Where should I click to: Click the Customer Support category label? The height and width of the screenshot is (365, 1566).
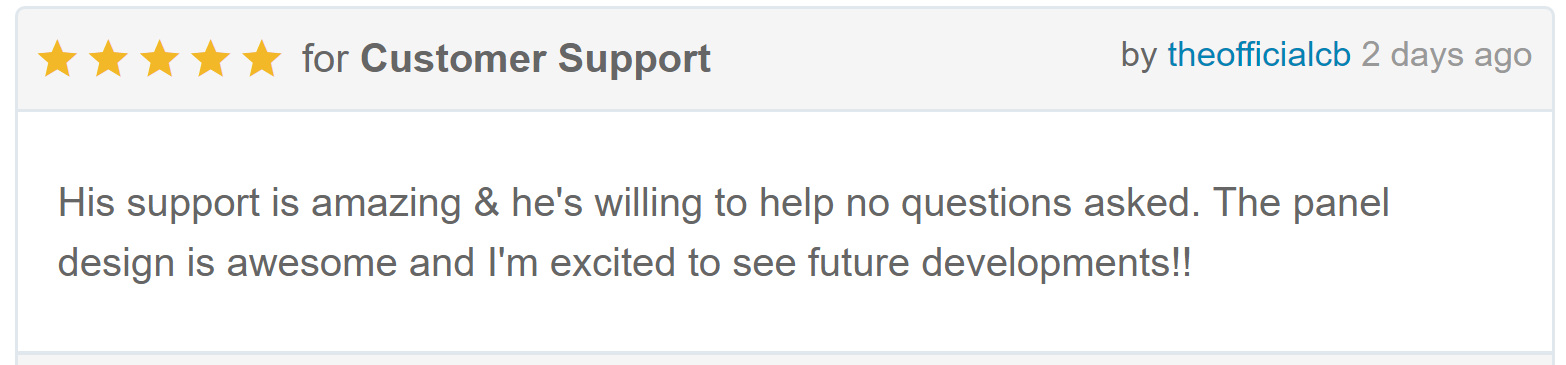coord(535,60)
